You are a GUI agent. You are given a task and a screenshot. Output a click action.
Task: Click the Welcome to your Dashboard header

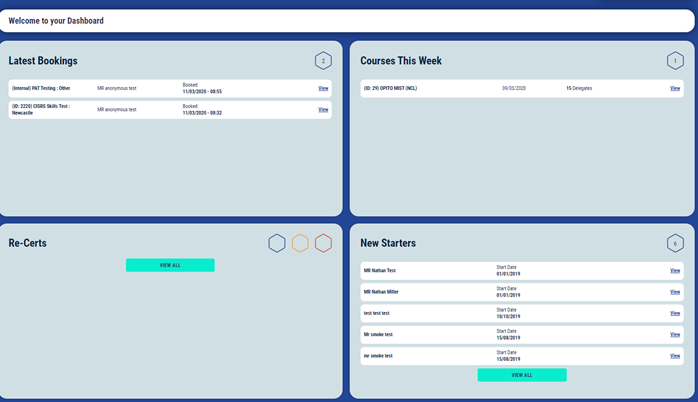(56, 20)
